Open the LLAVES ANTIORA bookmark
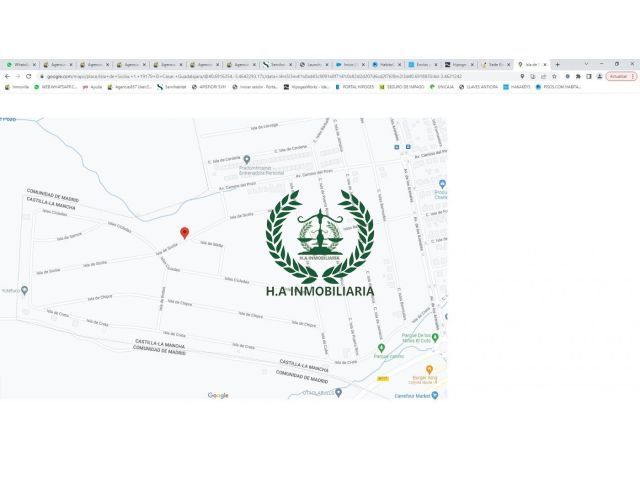The image size is (640, 480). tap(478, 87)
